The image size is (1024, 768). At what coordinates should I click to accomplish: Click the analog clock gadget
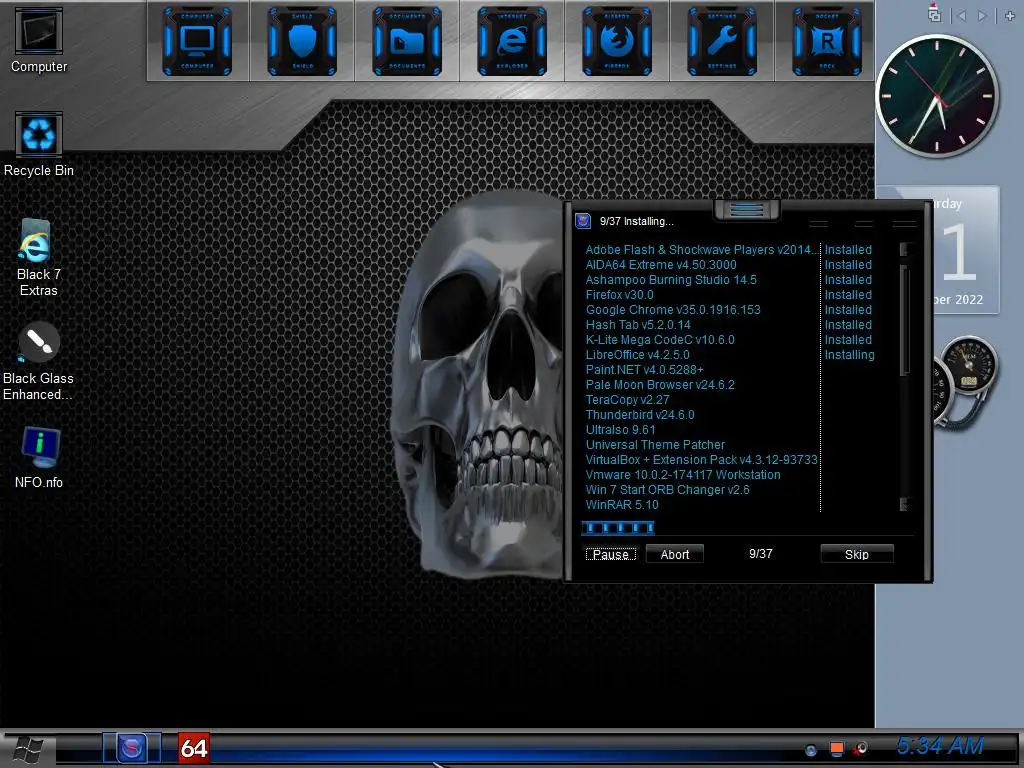(x=936, y=97)
